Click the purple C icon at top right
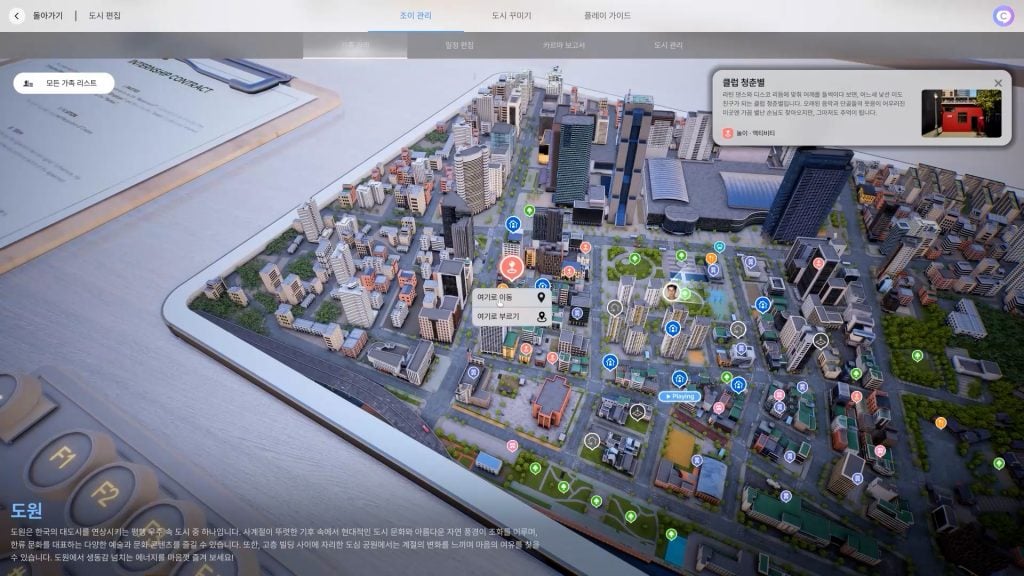The image size is (1024, 576). click(x=1006, y=14)
